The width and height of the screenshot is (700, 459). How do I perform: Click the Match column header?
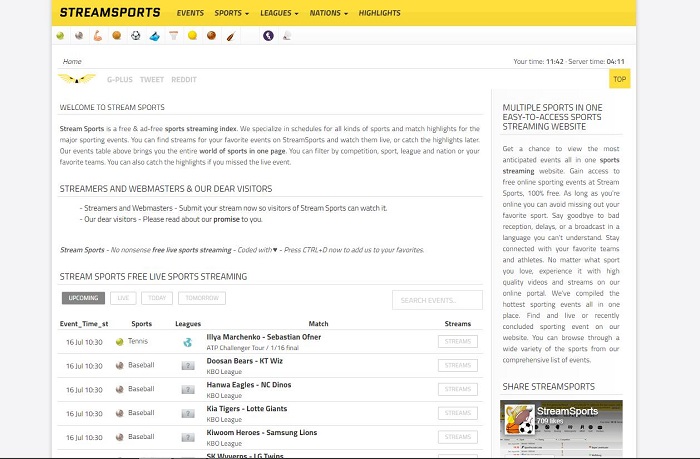(318, 324)
